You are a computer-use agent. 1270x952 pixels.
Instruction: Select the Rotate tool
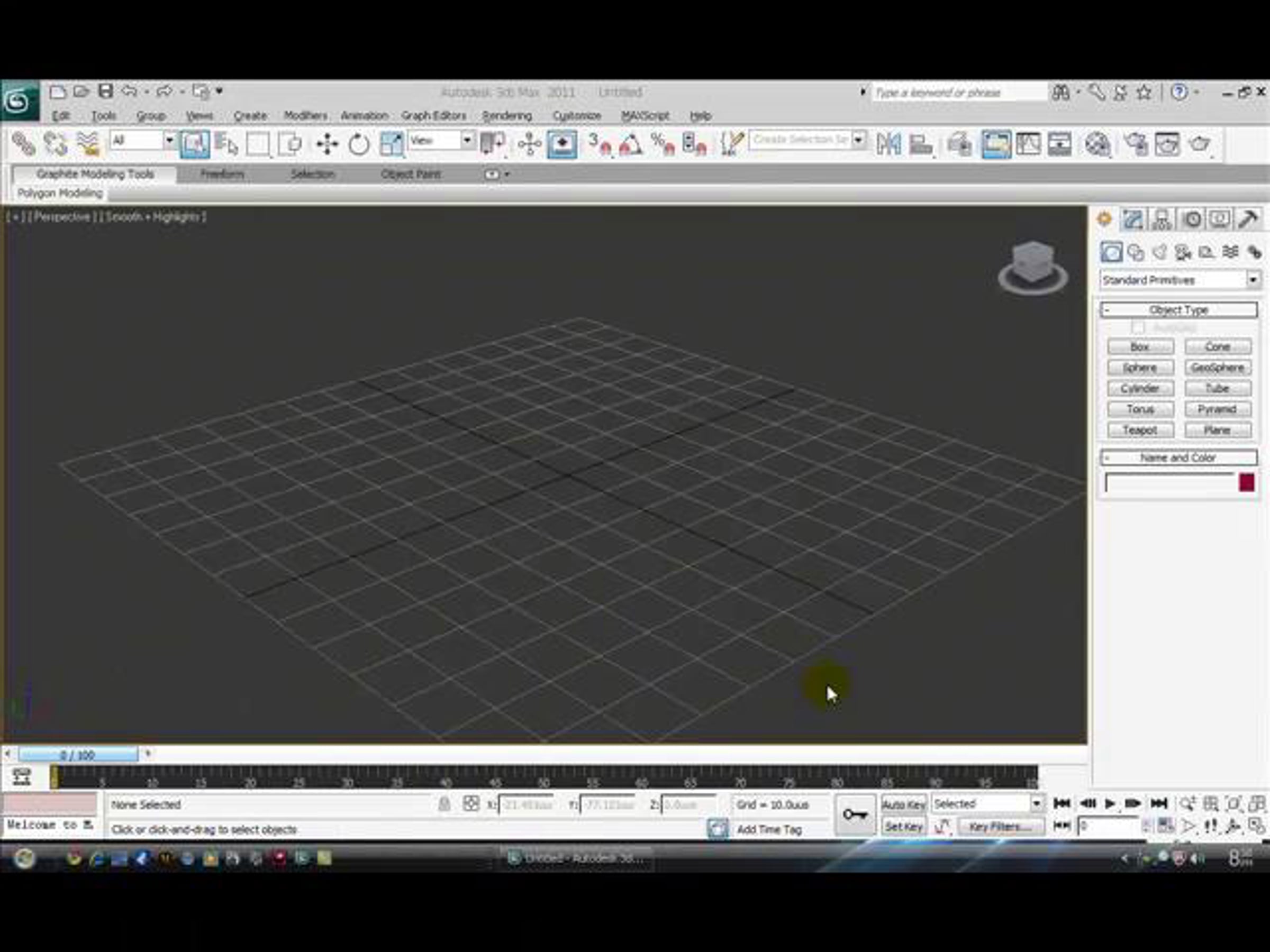359,143
